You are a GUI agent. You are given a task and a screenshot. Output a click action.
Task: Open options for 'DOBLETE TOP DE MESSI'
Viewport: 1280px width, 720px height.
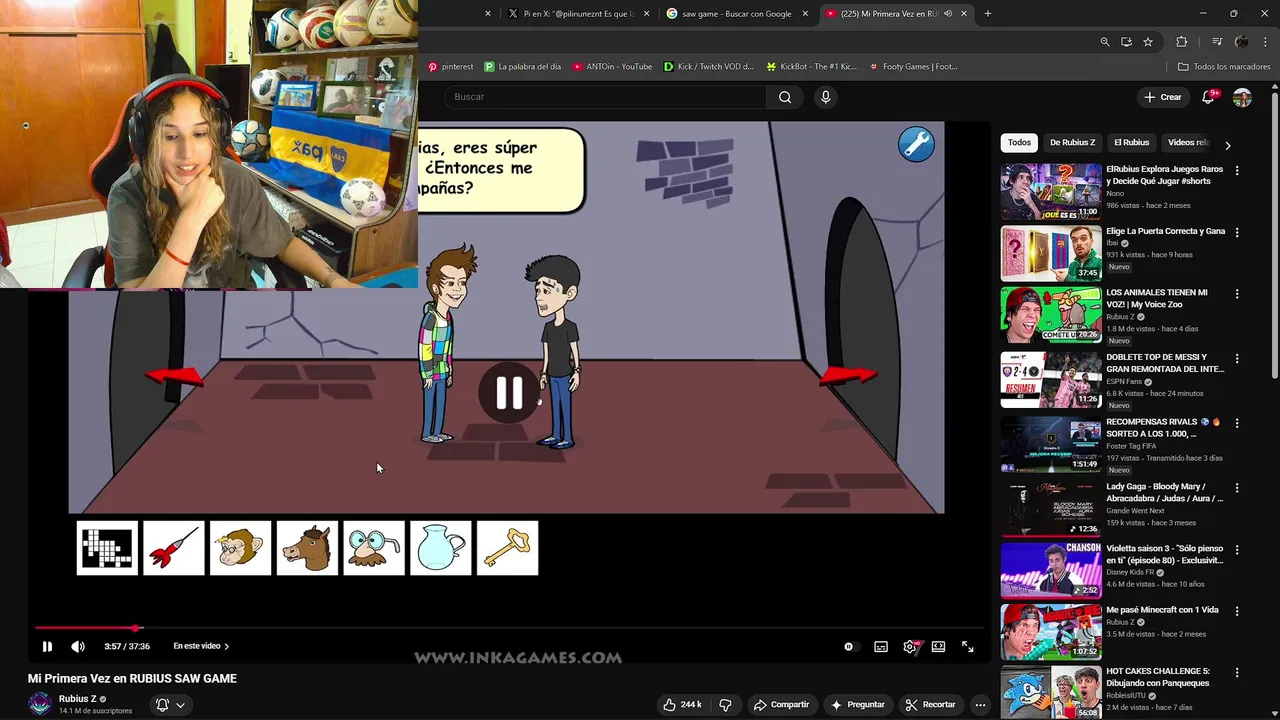(x=1237, y=358)
